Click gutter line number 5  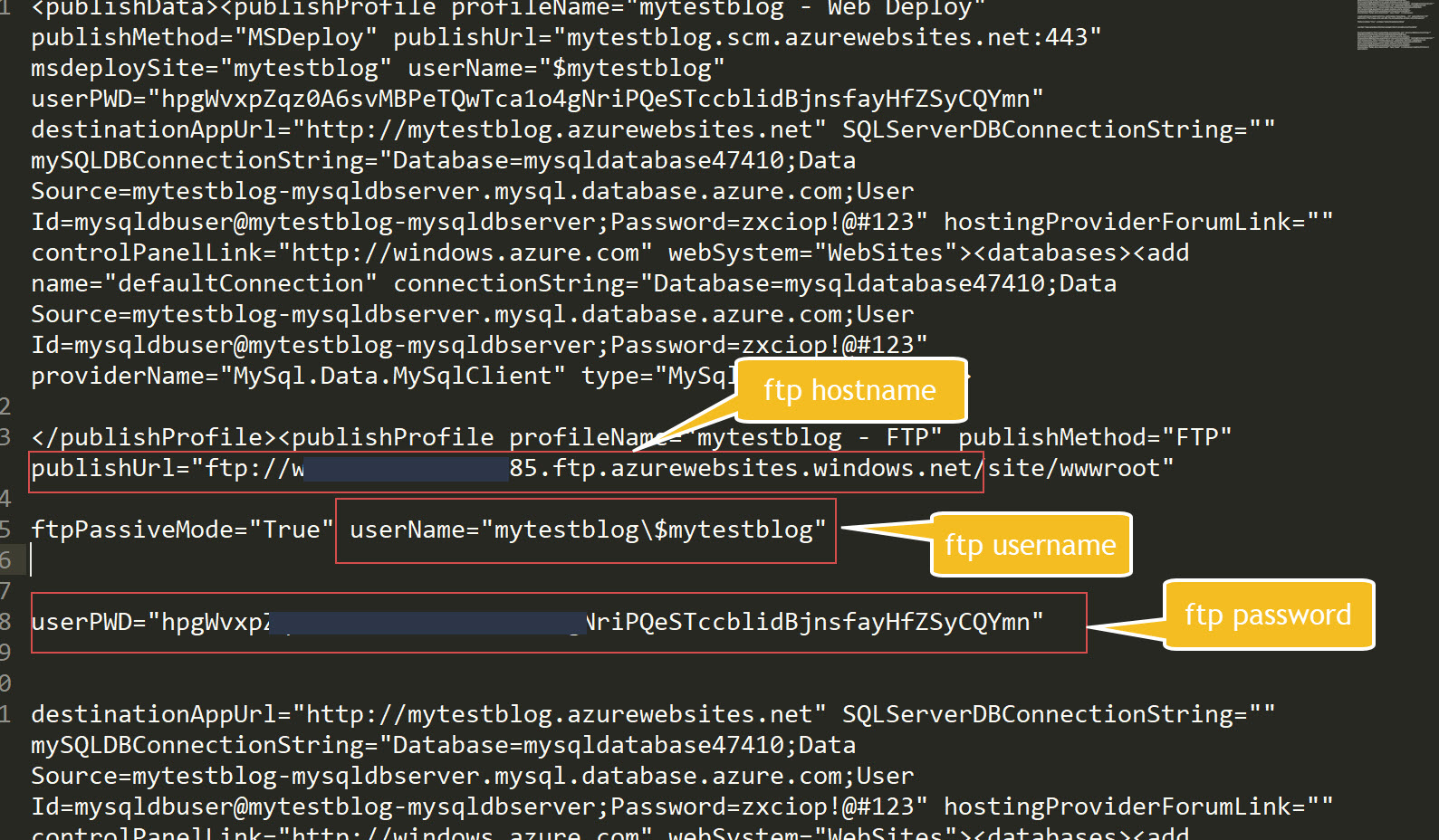pyautogui.click(x=5, y=530)
